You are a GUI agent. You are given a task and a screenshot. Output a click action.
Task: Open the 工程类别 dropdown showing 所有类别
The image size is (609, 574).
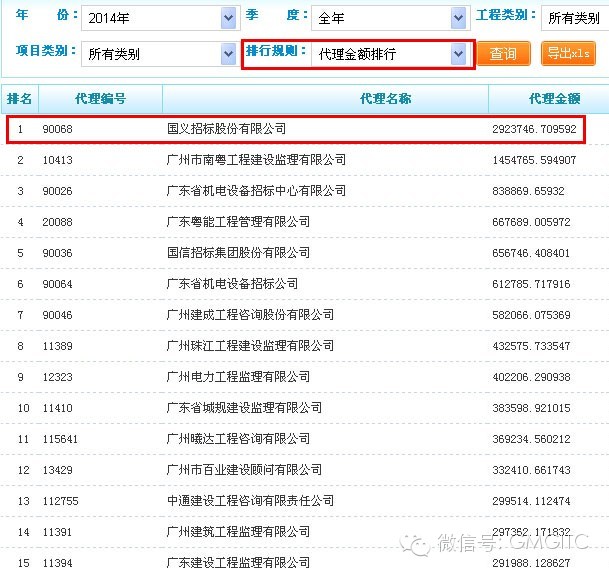[x=575, y=18]
